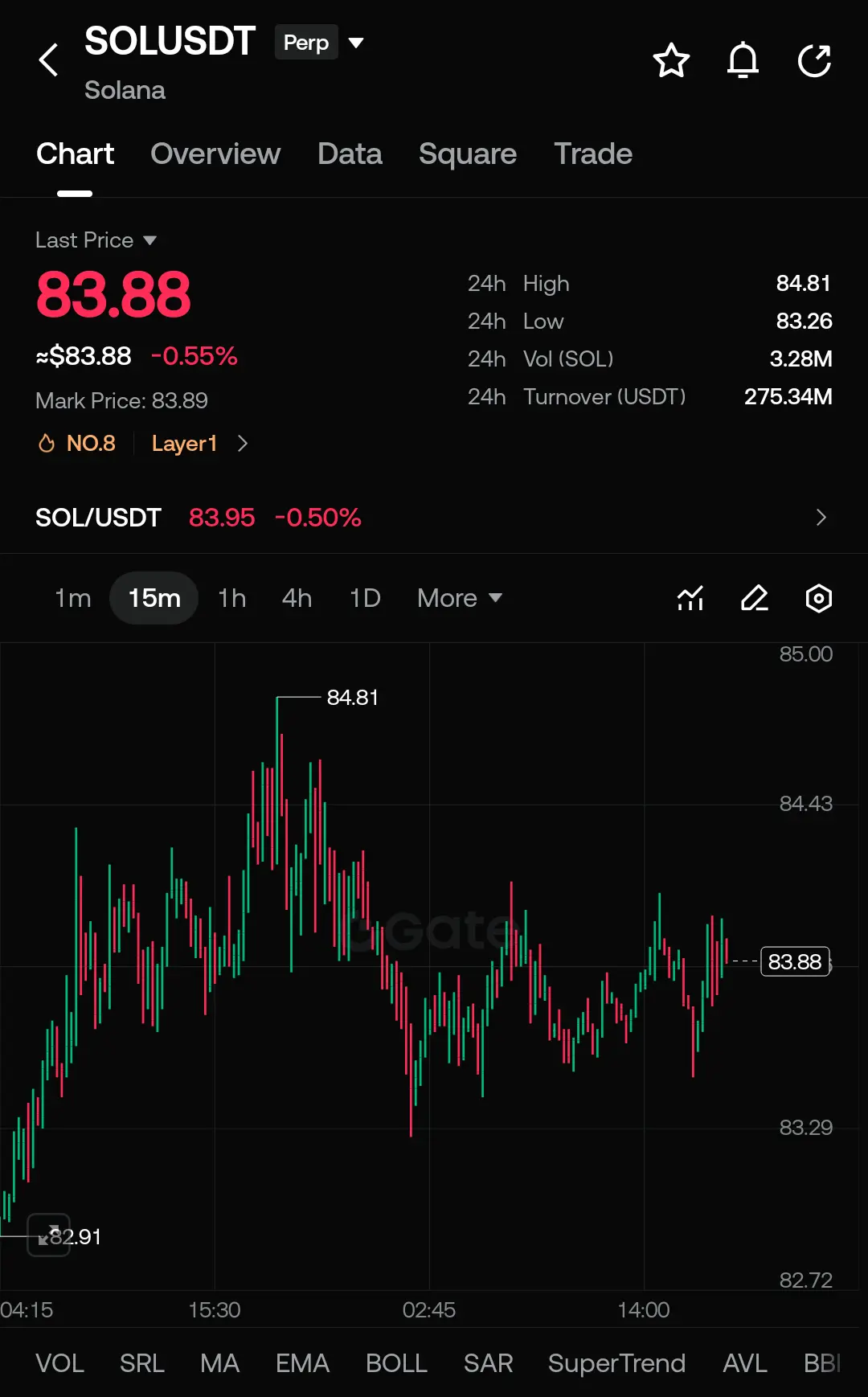Enable the BOLL indicator
The width and height of the screenshot is (868, 1397).
(x=396, y=1363)
